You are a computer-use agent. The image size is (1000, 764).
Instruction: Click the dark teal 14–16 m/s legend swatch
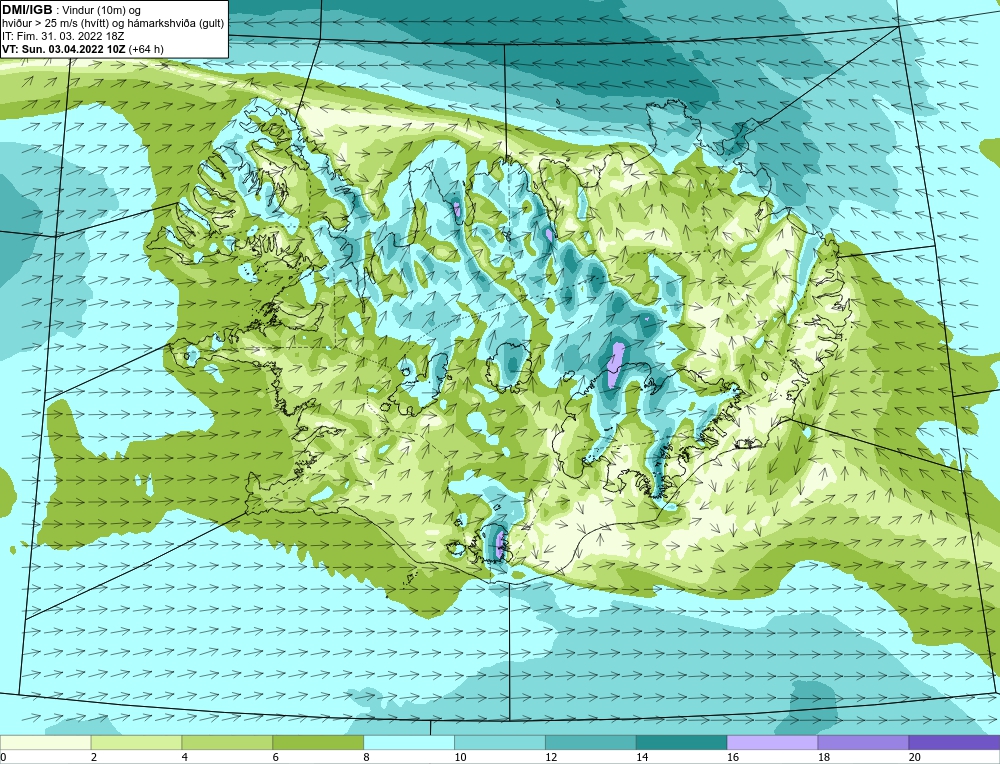682,742
